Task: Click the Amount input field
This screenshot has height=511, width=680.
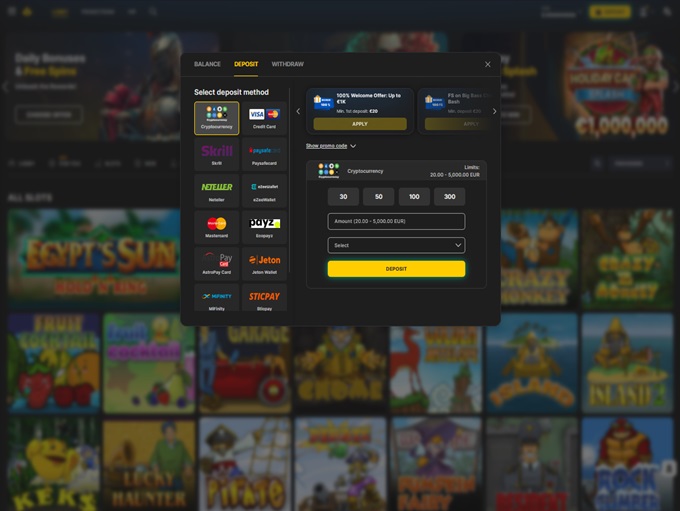Action: pos(396,221)
